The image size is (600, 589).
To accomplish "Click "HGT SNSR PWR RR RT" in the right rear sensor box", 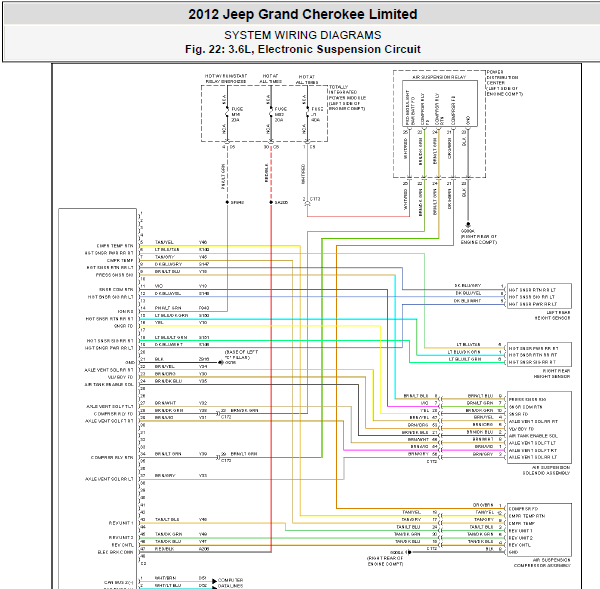I will pos(533,349).
